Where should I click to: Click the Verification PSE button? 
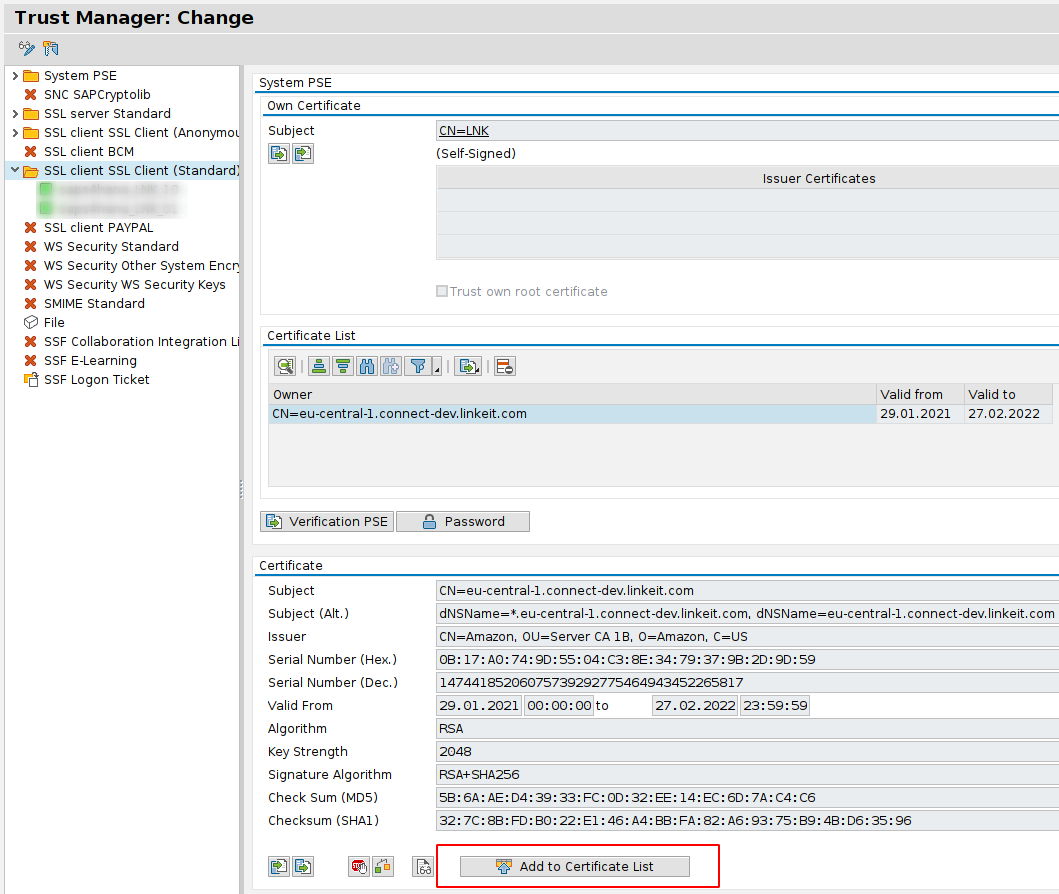click(x=327, y=522)
